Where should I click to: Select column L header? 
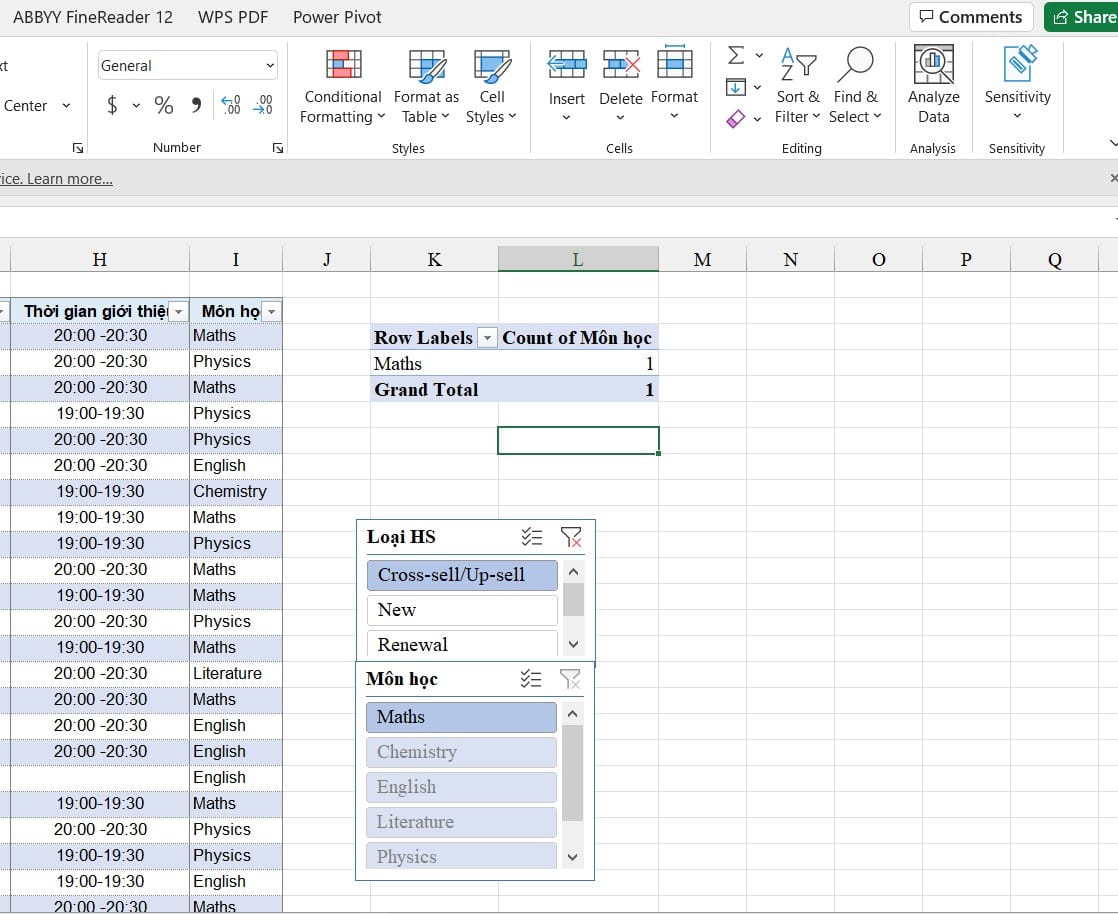[x=578, y=260]
